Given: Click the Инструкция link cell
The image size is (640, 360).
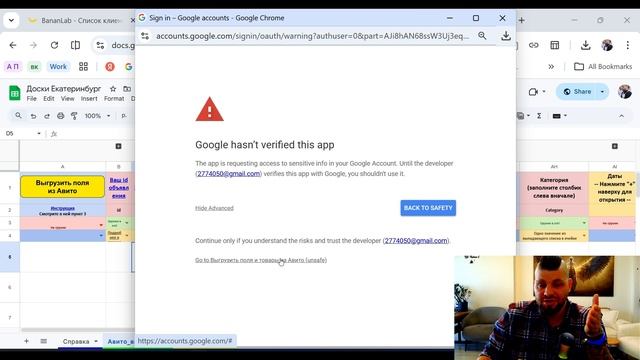Looking at the screenshot, I should pos(62,208).
